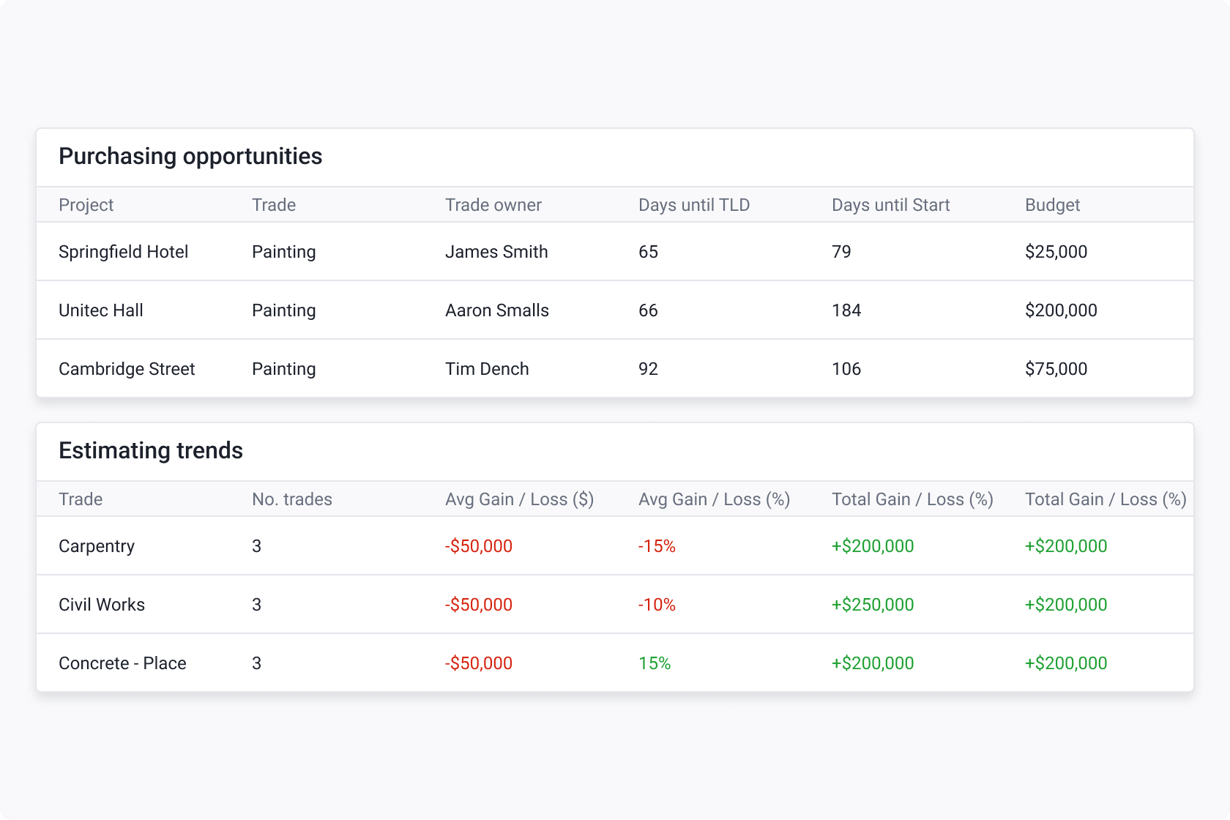Click Avg Gain / Loss (%) header
1230x820 pixels.
point(714,499)
